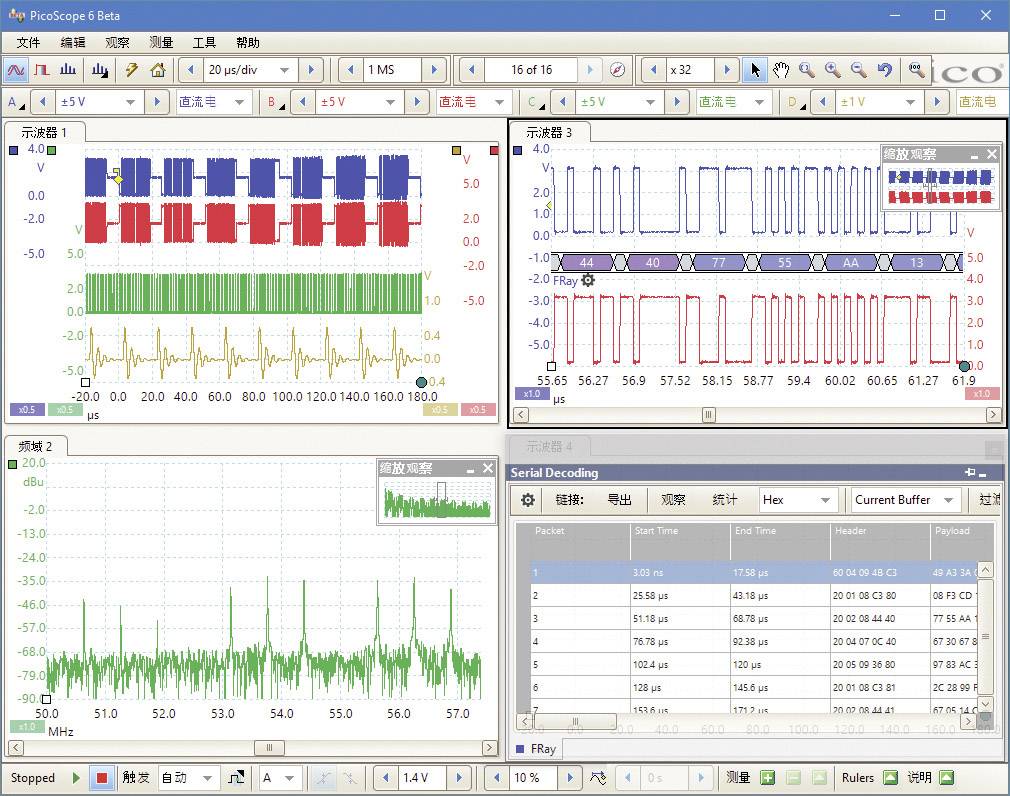1010x796 pixels.
Task: Switch to the 频域 2 tab
Action: (33, 446)
